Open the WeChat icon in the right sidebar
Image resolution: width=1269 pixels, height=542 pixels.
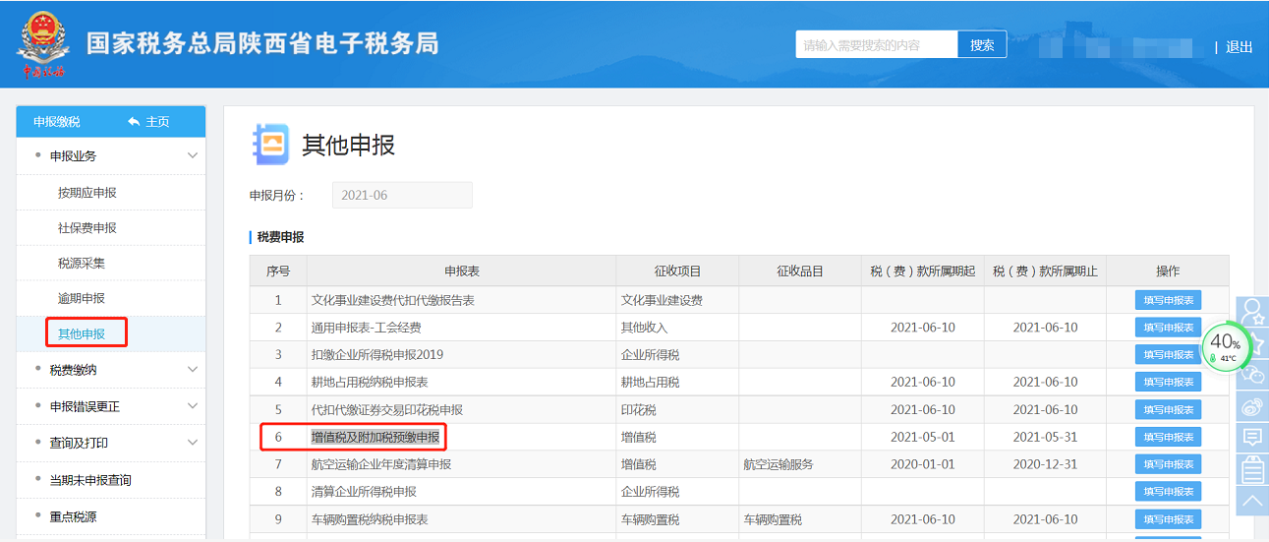pos(1252,372)
